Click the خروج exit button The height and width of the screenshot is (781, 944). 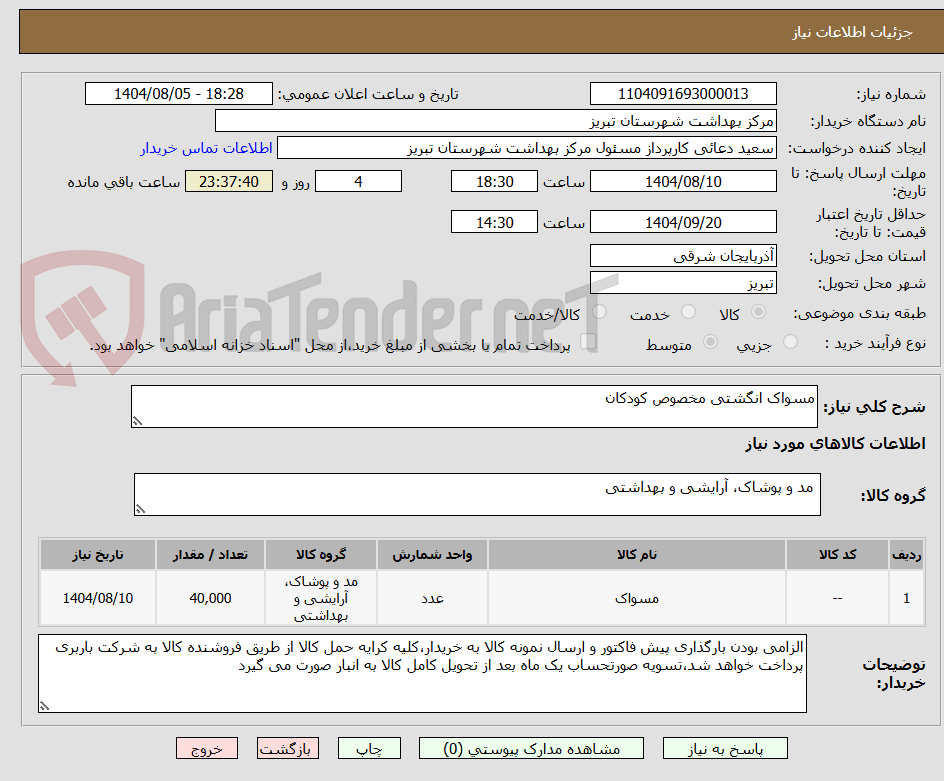coord(207,748)
